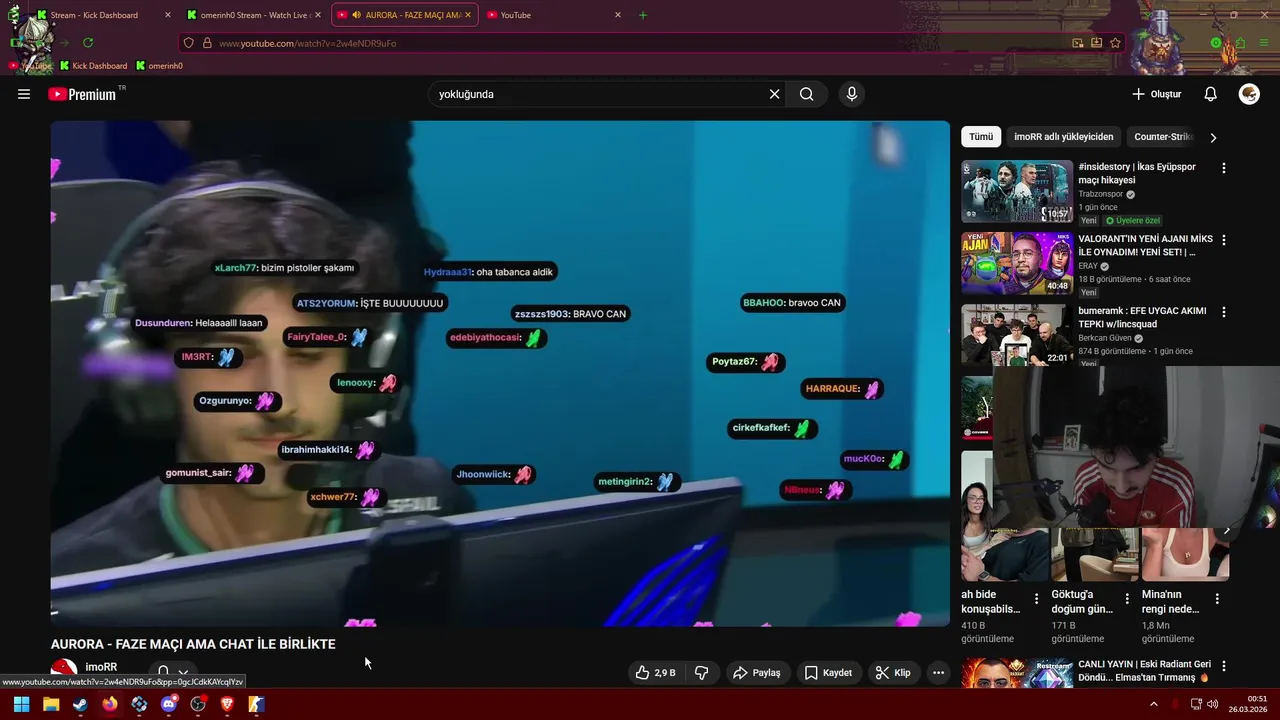Run search with the magnifier button
Image resolution: width=1280 pixels, height=720 pixels.
click(807, 94)
